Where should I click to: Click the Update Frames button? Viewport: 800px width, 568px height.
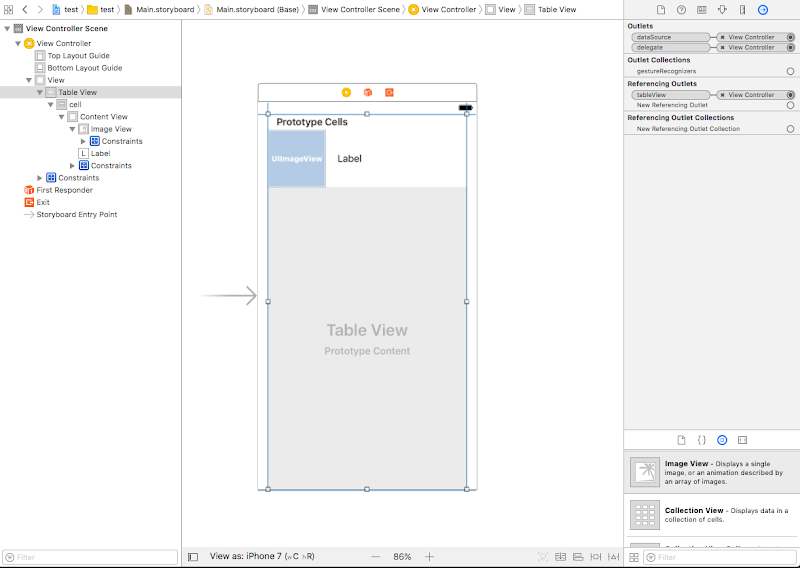click(x=543, y=557)
